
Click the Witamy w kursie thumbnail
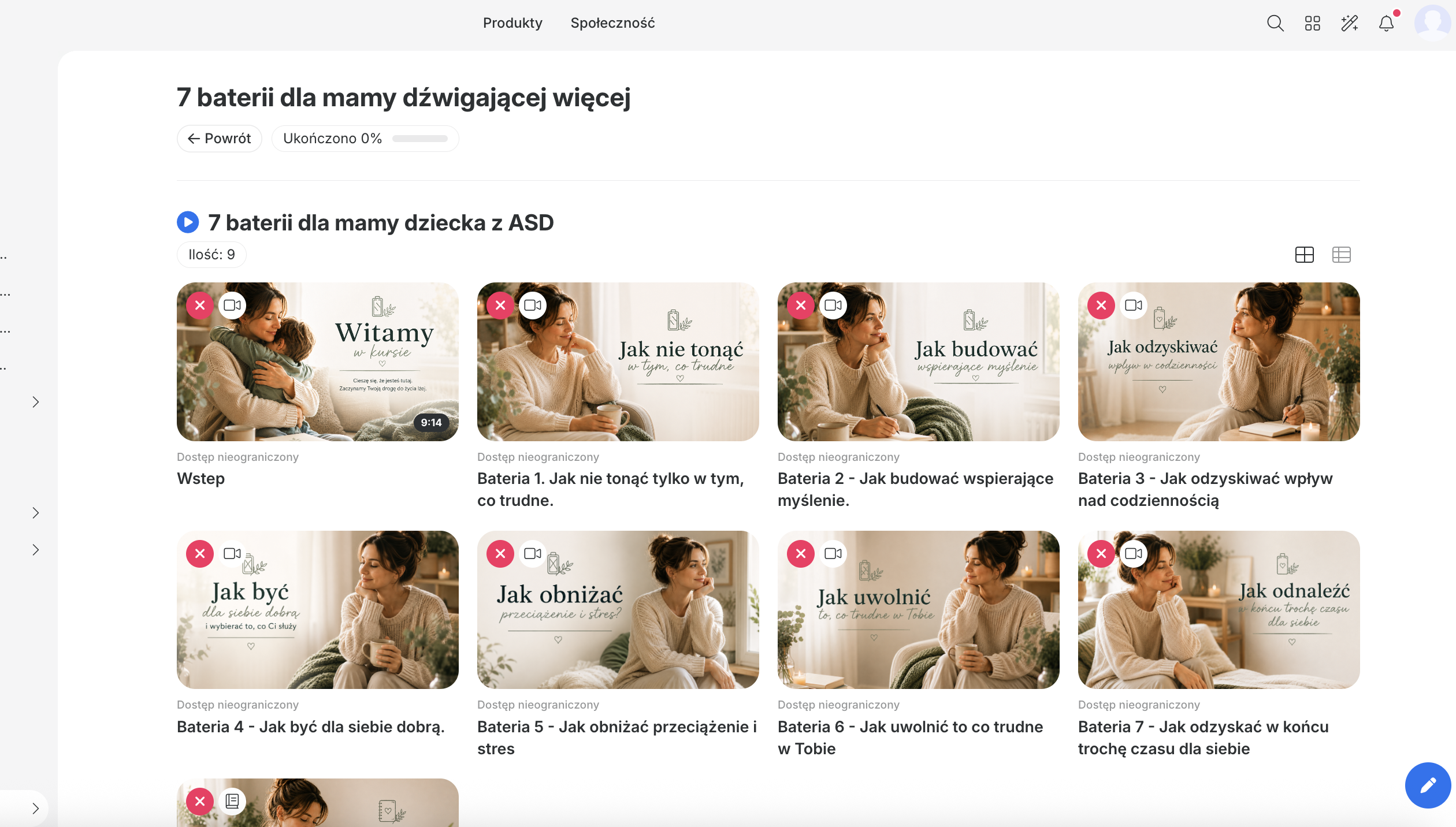[318, 362]
